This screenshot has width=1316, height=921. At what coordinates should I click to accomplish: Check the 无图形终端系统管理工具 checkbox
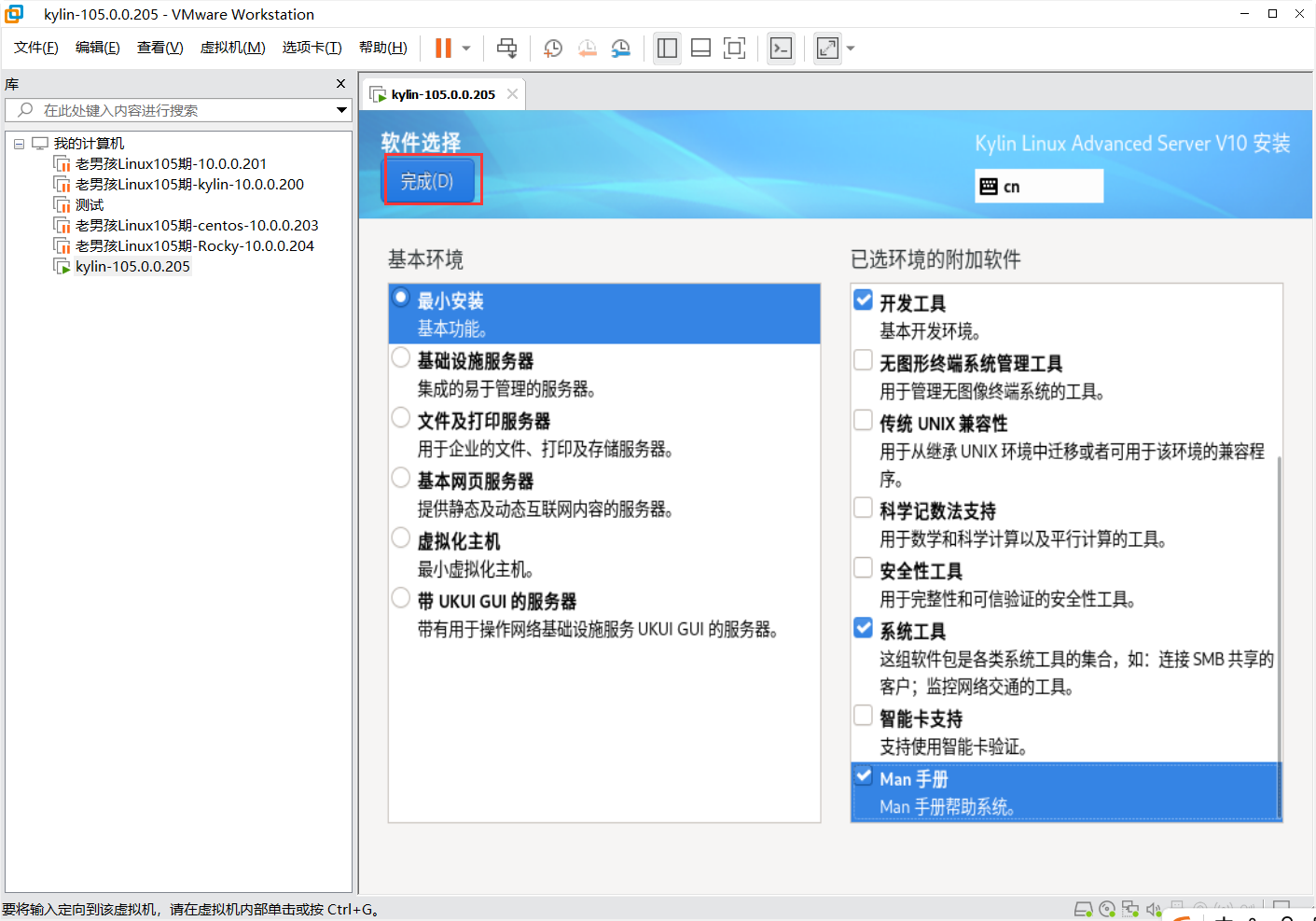(x=864, y=360)
